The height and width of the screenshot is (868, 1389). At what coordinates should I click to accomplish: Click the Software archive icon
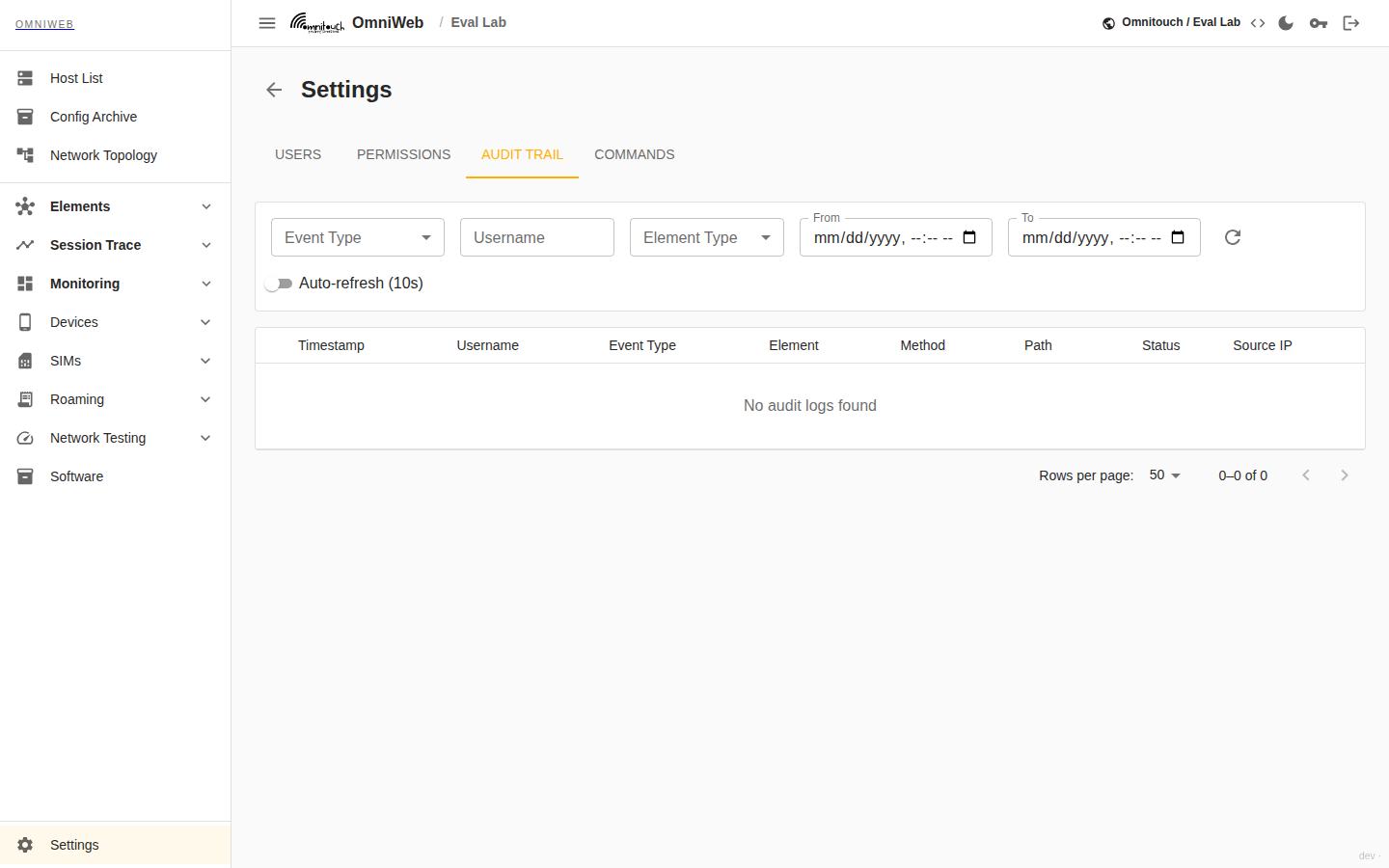click(25, 476)
